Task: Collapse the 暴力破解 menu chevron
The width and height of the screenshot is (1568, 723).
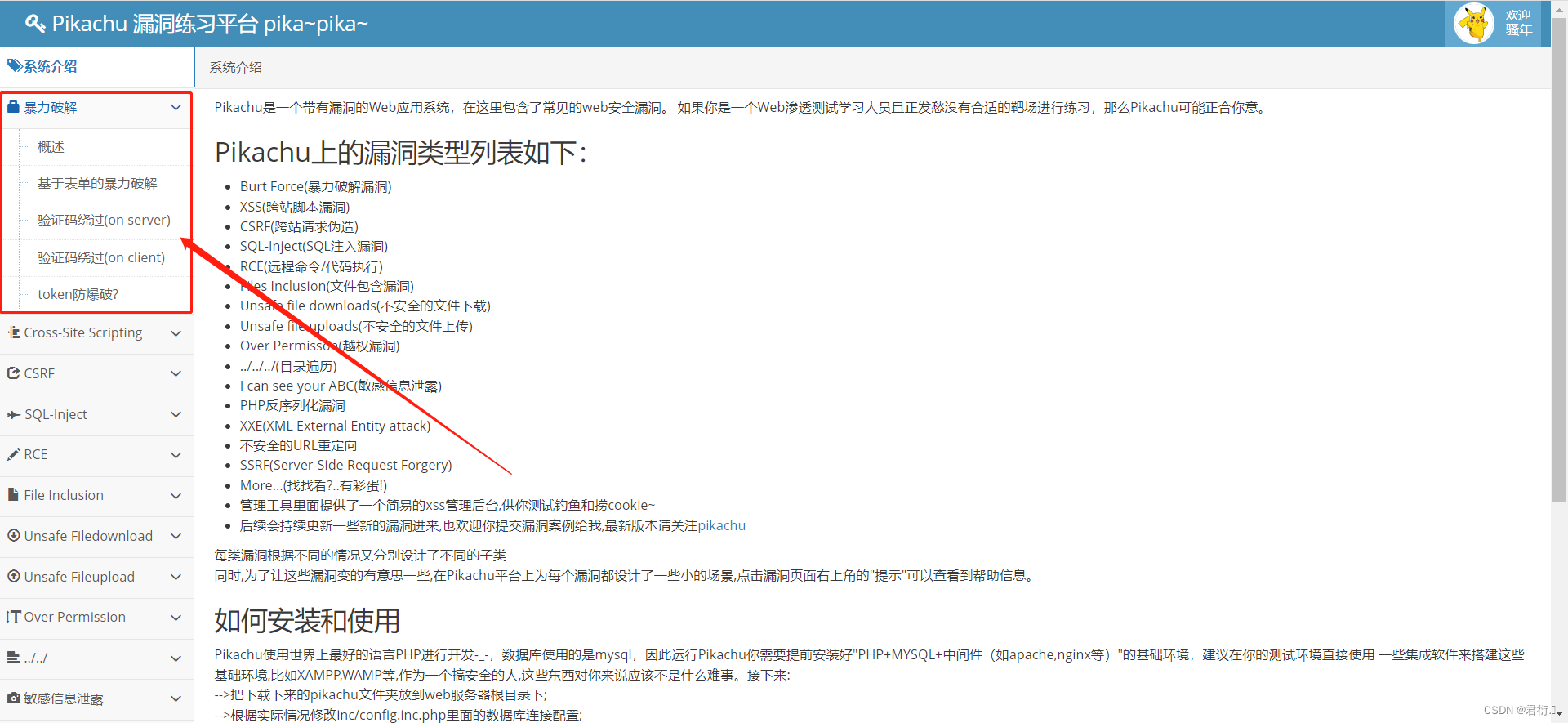Action: pyautogui.click(x=176, y=107)
